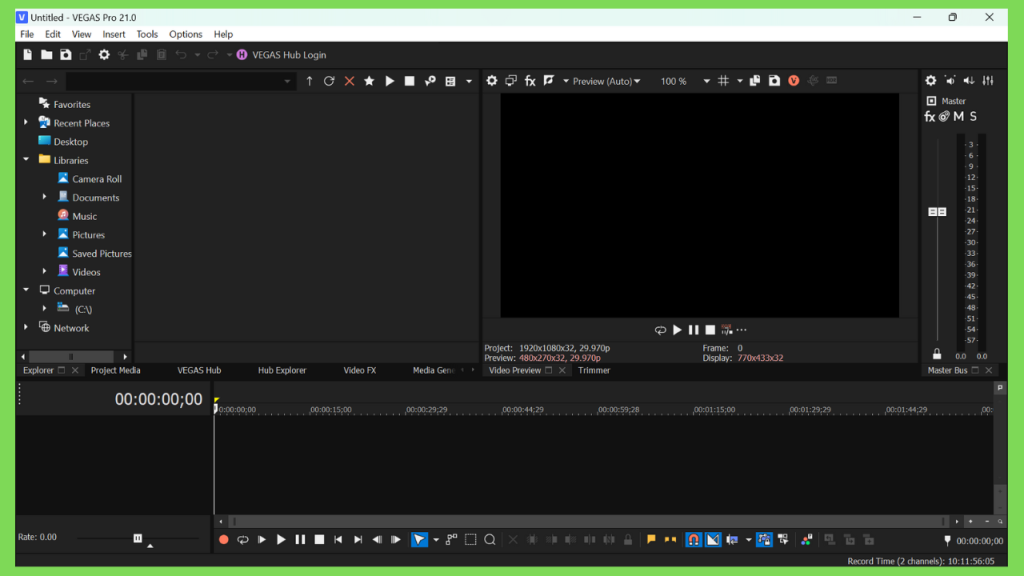Expand the Recent Places tree node
Image resolution: width=1024 pixels, height=576 pixels.
tap(26, 122)
